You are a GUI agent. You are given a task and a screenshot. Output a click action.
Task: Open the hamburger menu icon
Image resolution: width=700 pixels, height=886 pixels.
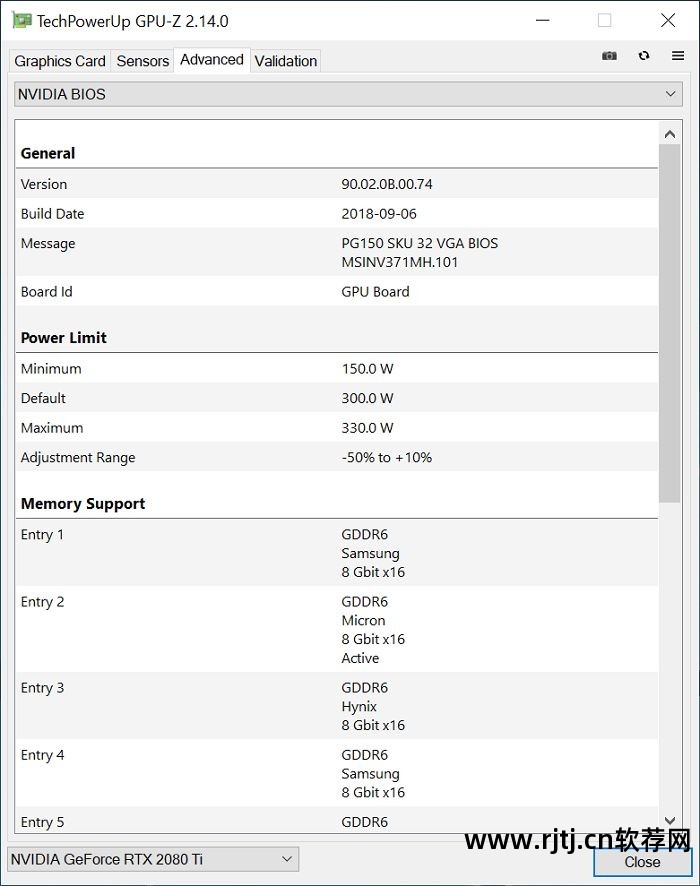click(x=678, y=55)
